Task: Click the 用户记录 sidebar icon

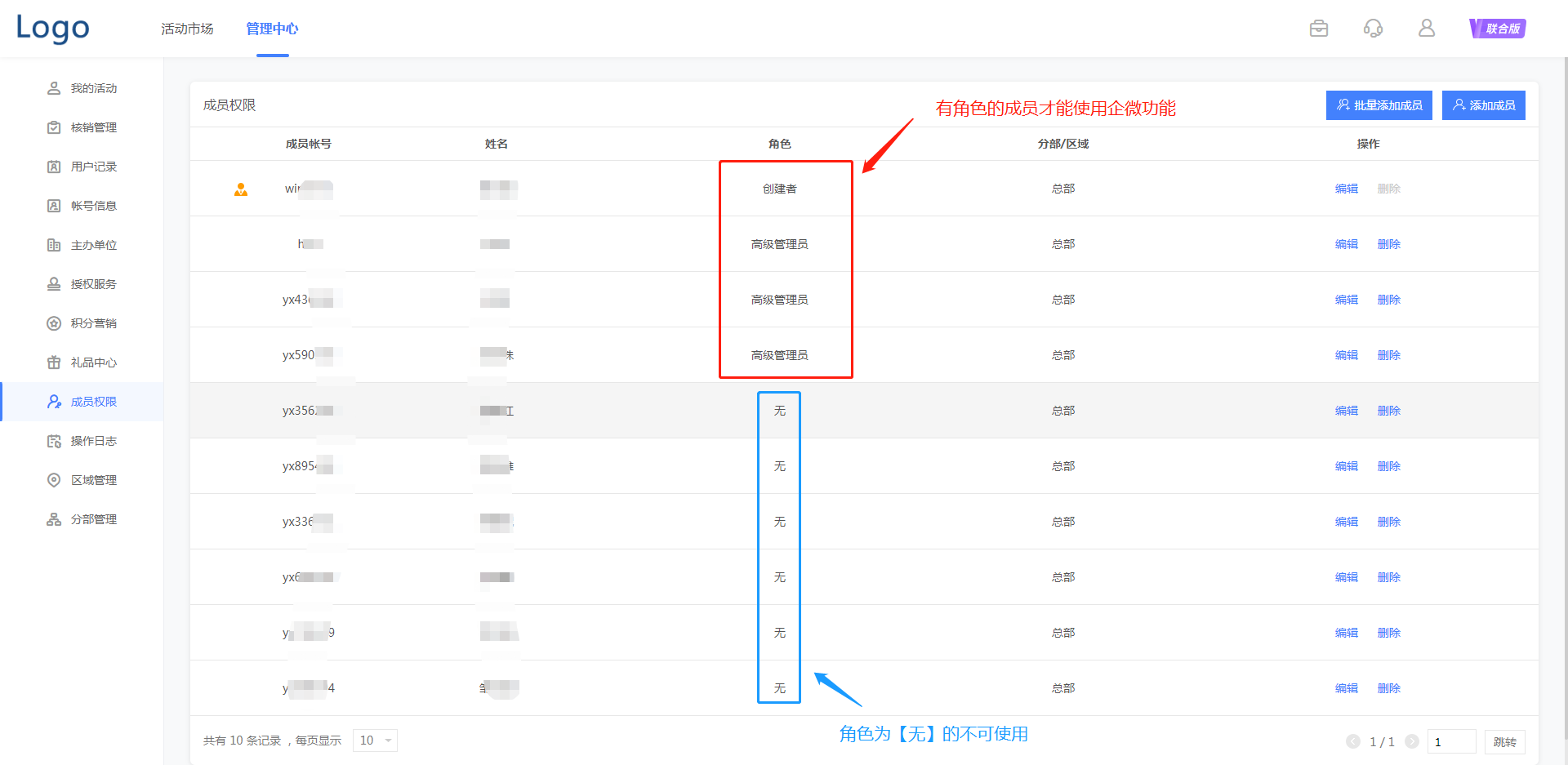Action: coord(54,167)
